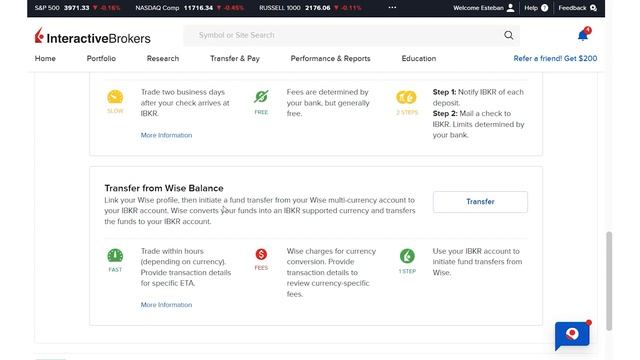Open the chat assistant bubble icon
The width and height of the screenshot is (640, 360).
click(x=572, y=336)
